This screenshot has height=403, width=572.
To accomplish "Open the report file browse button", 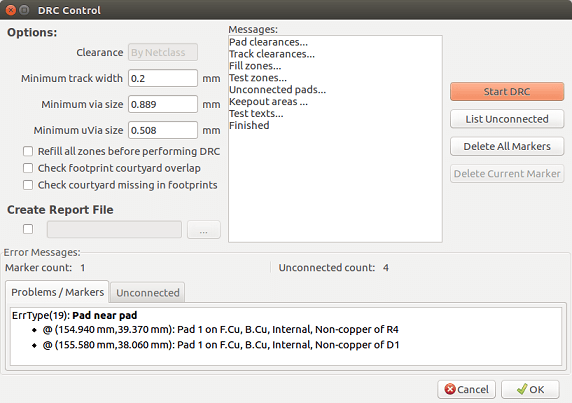I will pos(204,230).
